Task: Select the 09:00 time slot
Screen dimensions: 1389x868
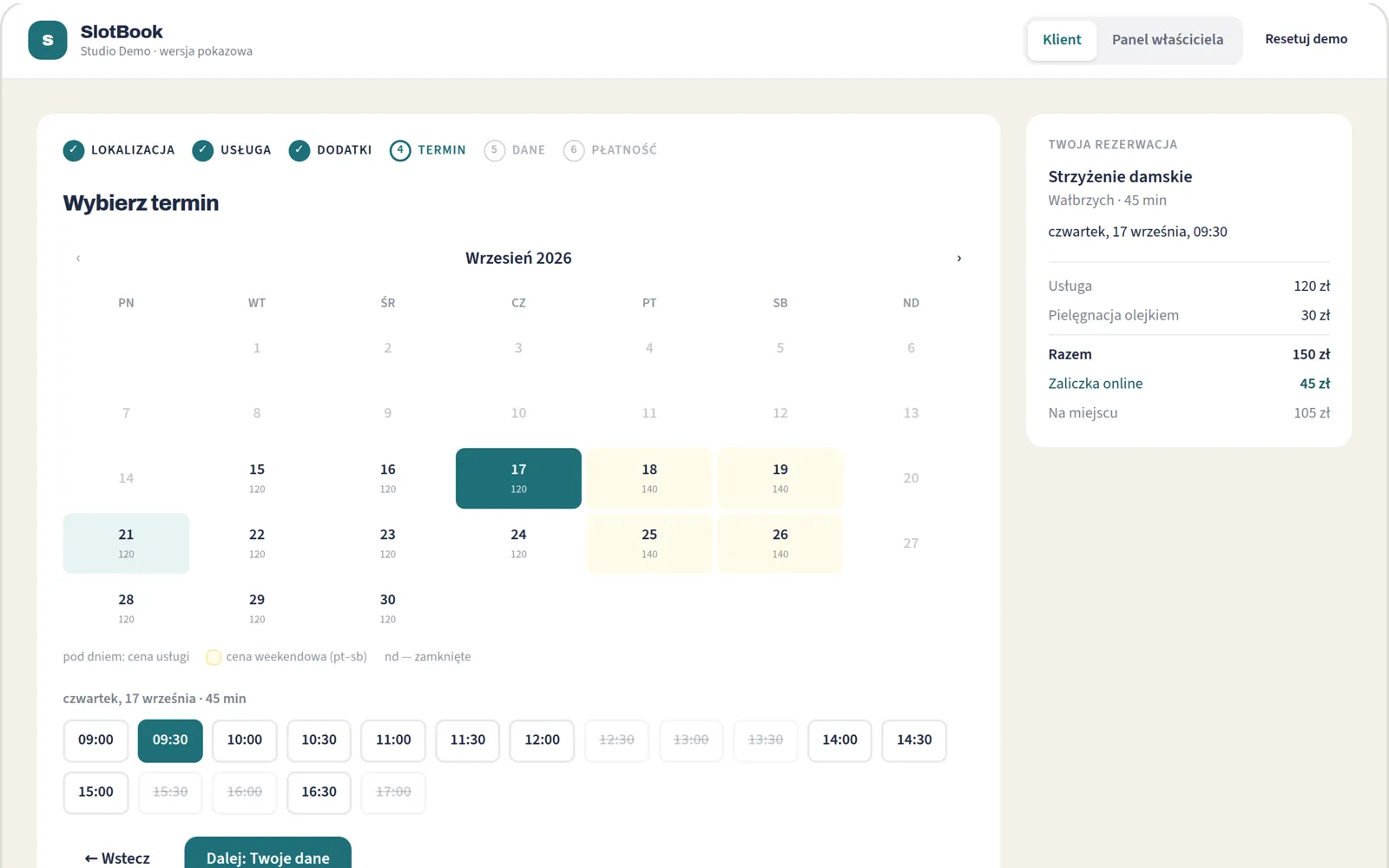Action: (95, 740)
